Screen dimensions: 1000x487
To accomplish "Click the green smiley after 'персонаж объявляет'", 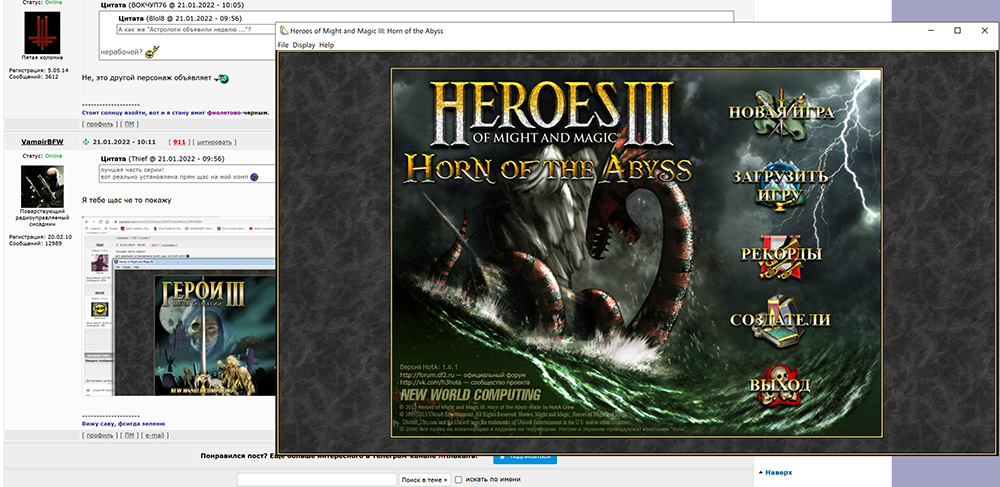I will pos(221,78).
